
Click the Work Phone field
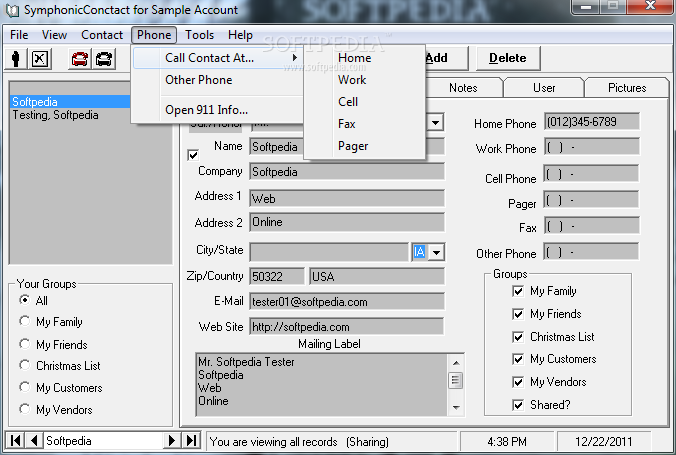click(592, 147)
